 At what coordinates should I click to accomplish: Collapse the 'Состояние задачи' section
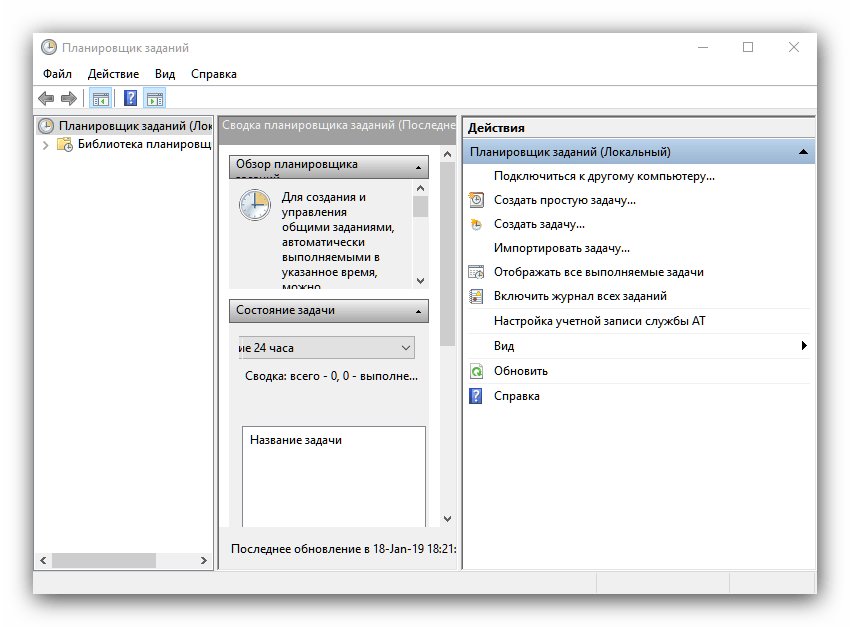pos(420,311)
